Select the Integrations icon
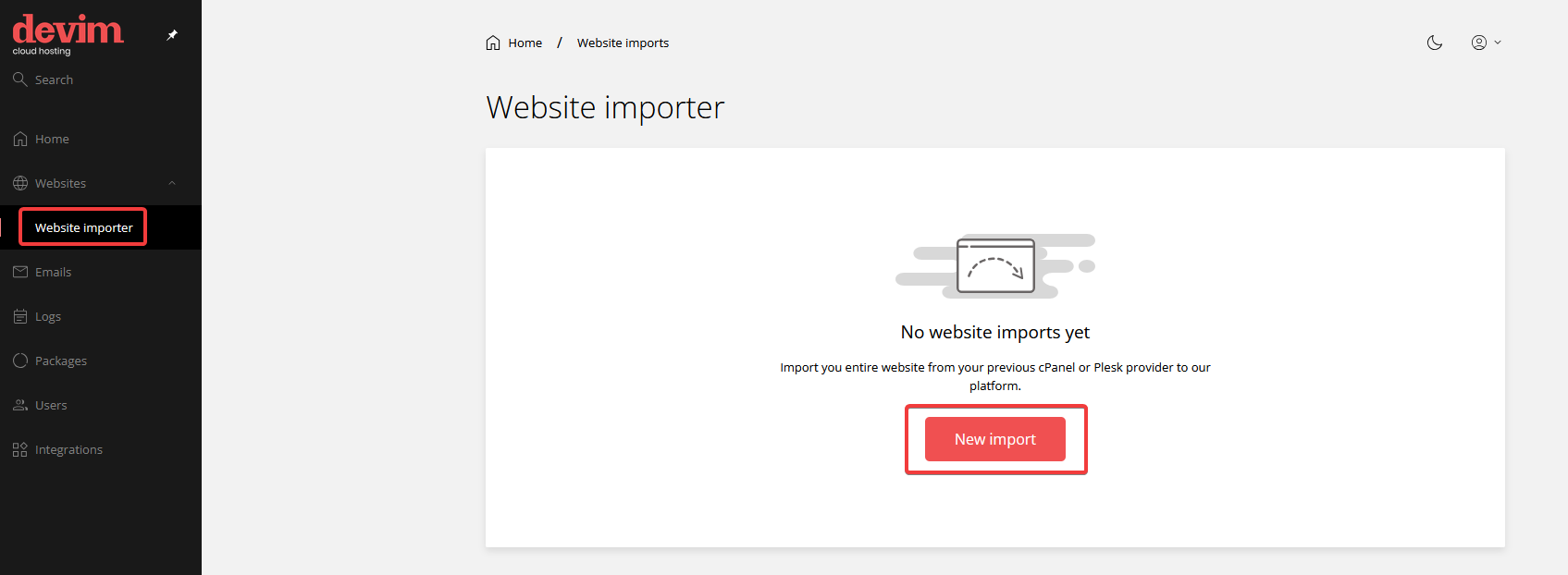Viewport: 1568px width, 575px height. (19, 448)
